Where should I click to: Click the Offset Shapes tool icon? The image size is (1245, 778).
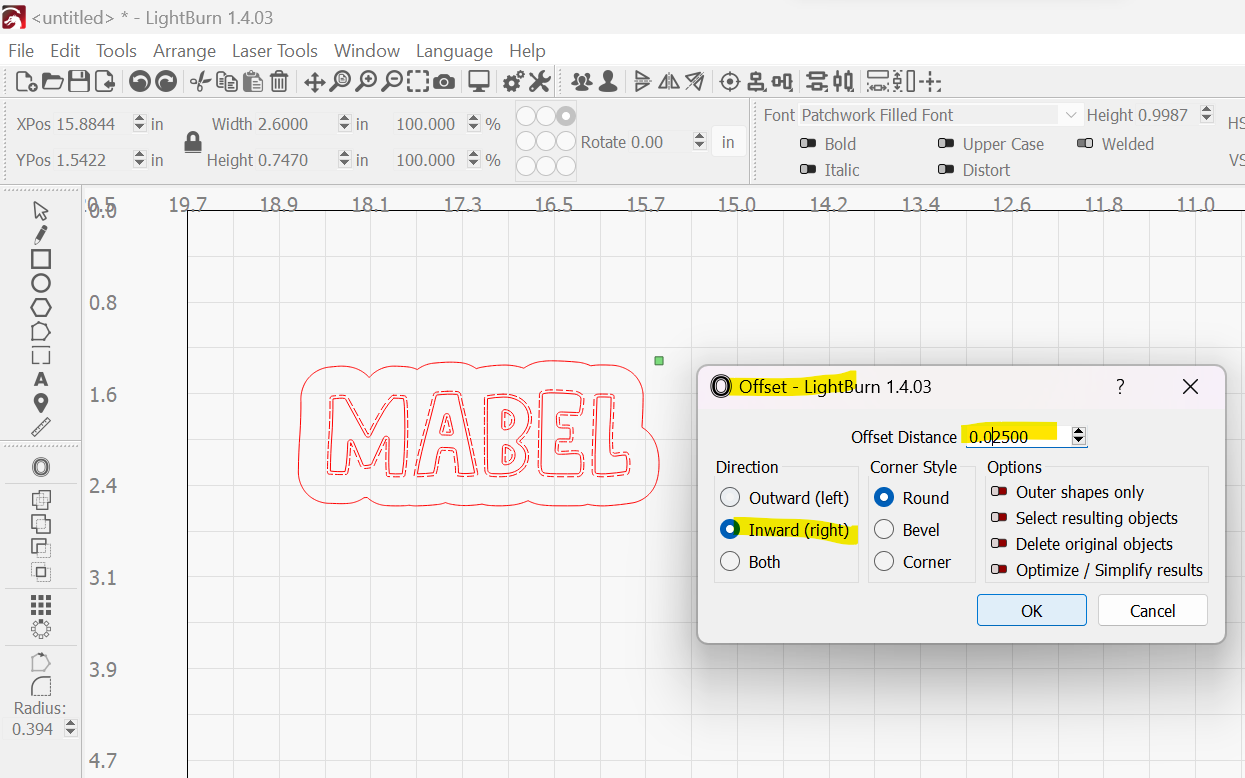pyautogui.click(x=41, y=467)
